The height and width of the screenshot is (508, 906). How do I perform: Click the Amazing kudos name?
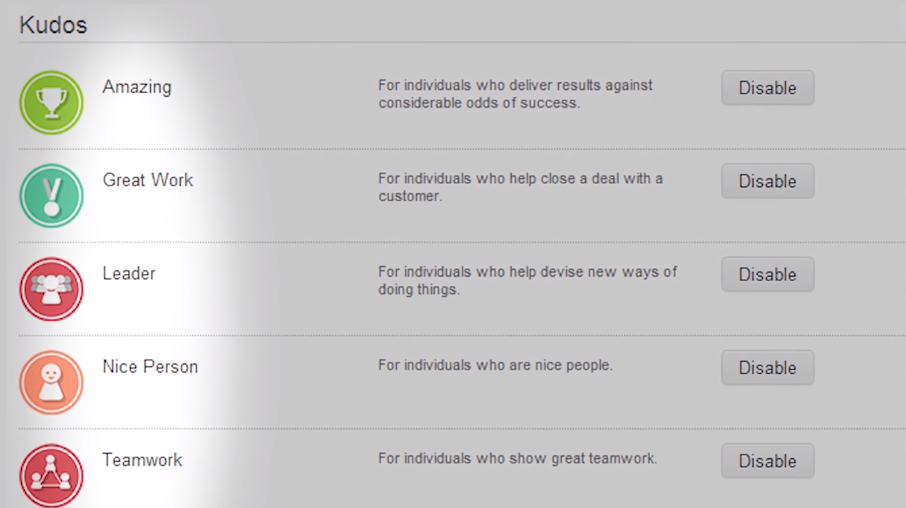pos(137,87)
